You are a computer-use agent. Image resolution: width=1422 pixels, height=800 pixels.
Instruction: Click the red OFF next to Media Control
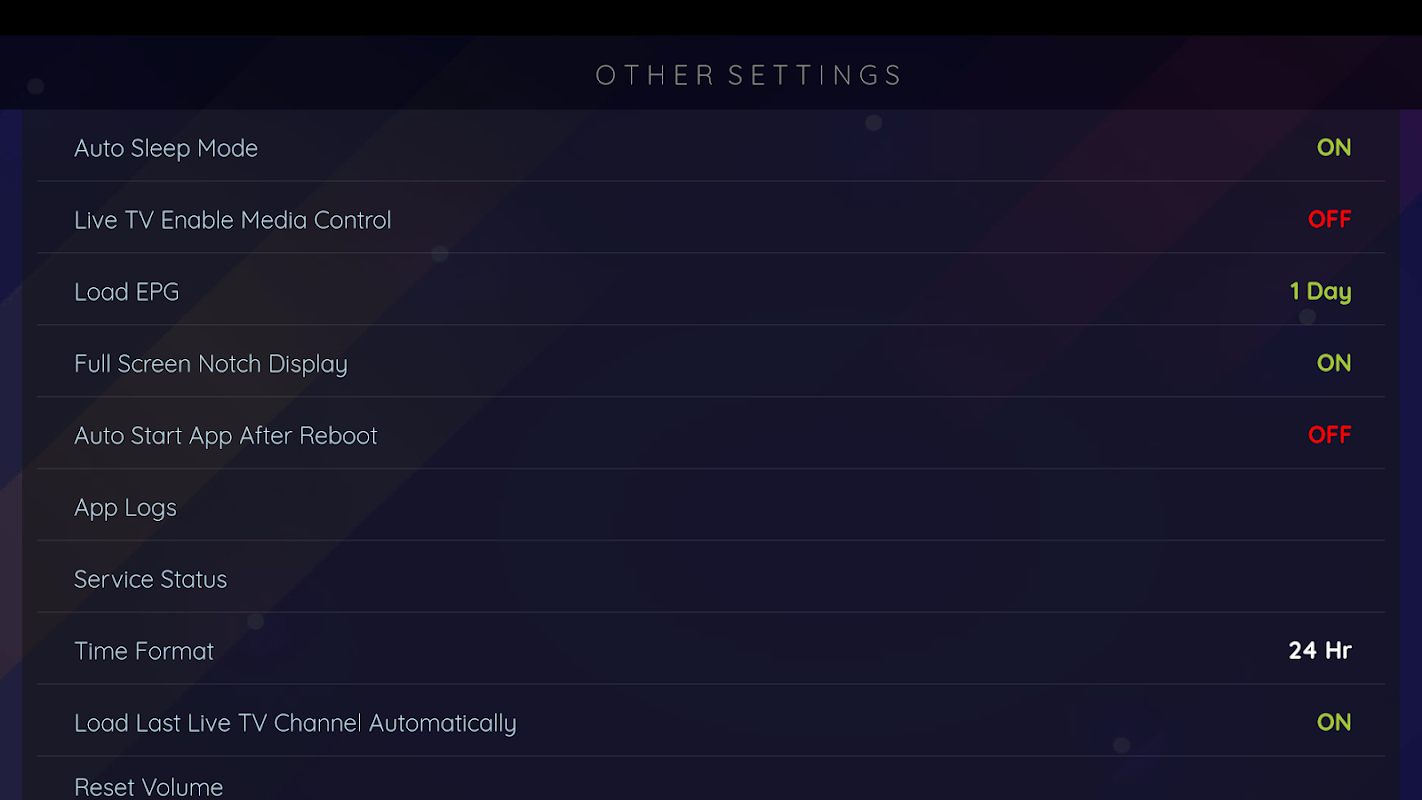click(1329, 219)
